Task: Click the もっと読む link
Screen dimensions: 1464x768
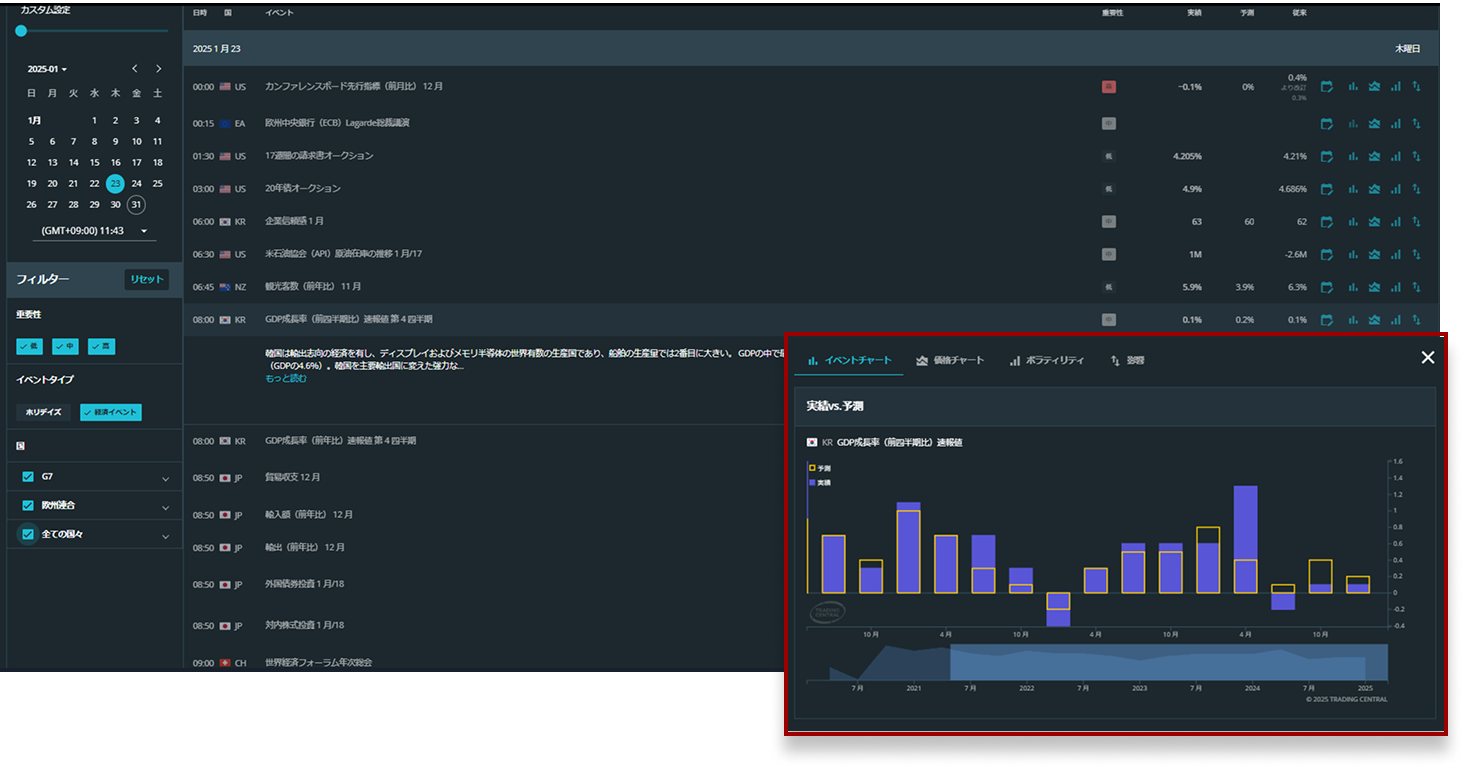Action: 286,379
